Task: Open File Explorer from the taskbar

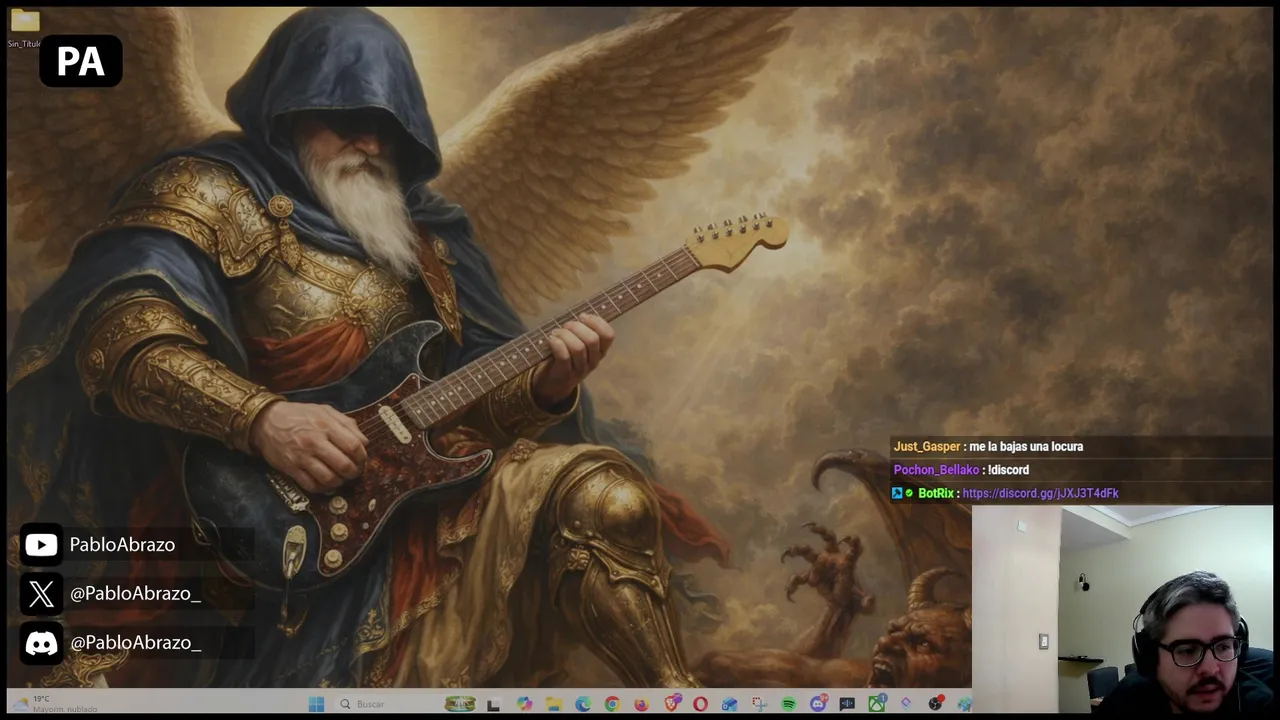Action: coord(554,704)
